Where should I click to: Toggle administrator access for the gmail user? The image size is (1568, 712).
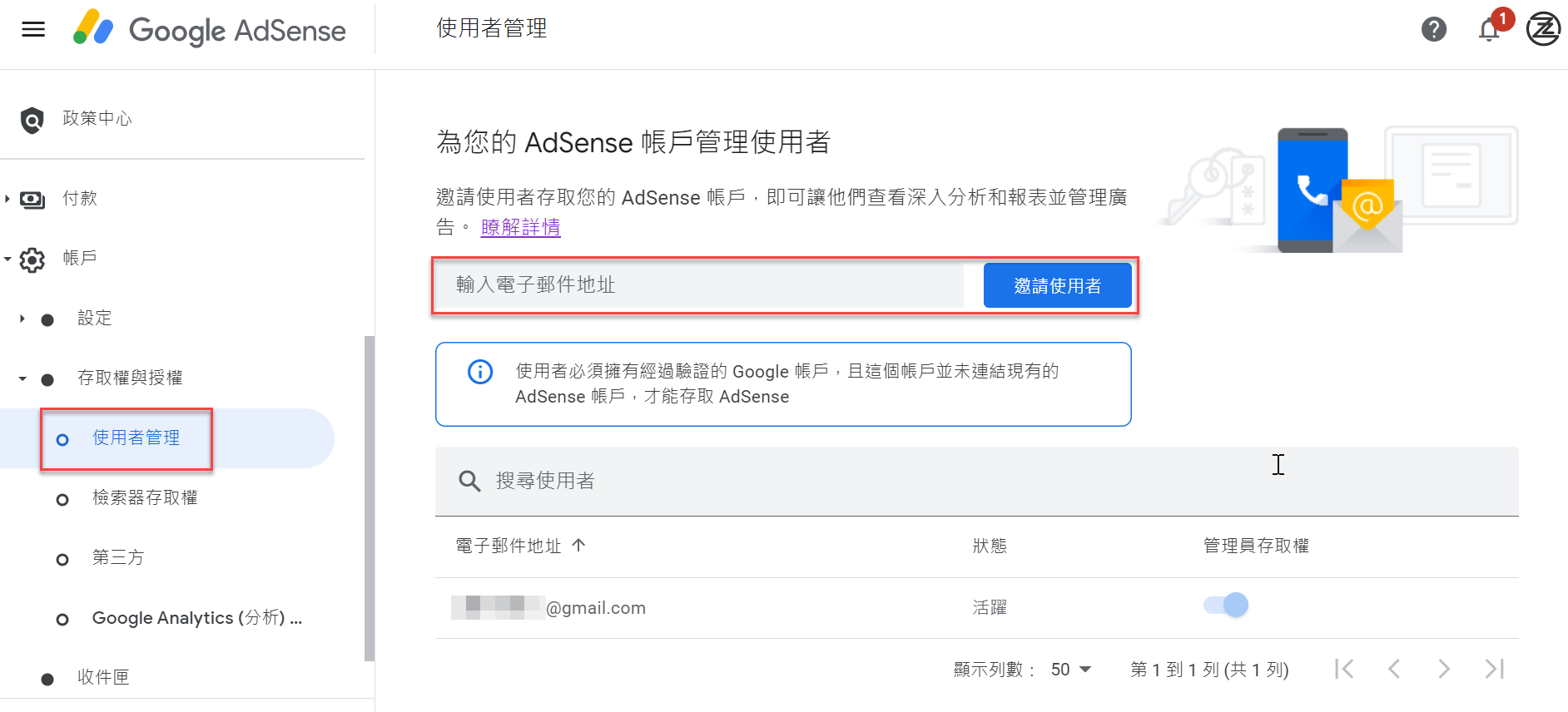1226,605
